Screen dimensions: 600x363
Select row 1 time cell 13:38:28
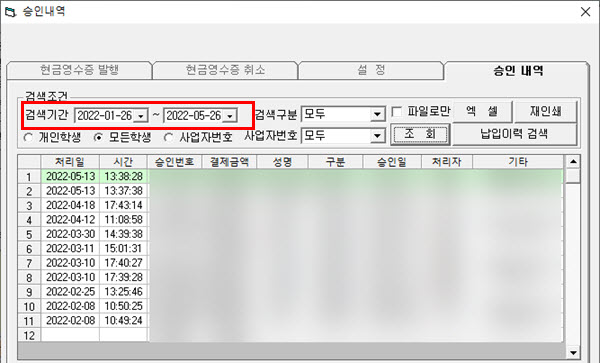coord(123,176)
